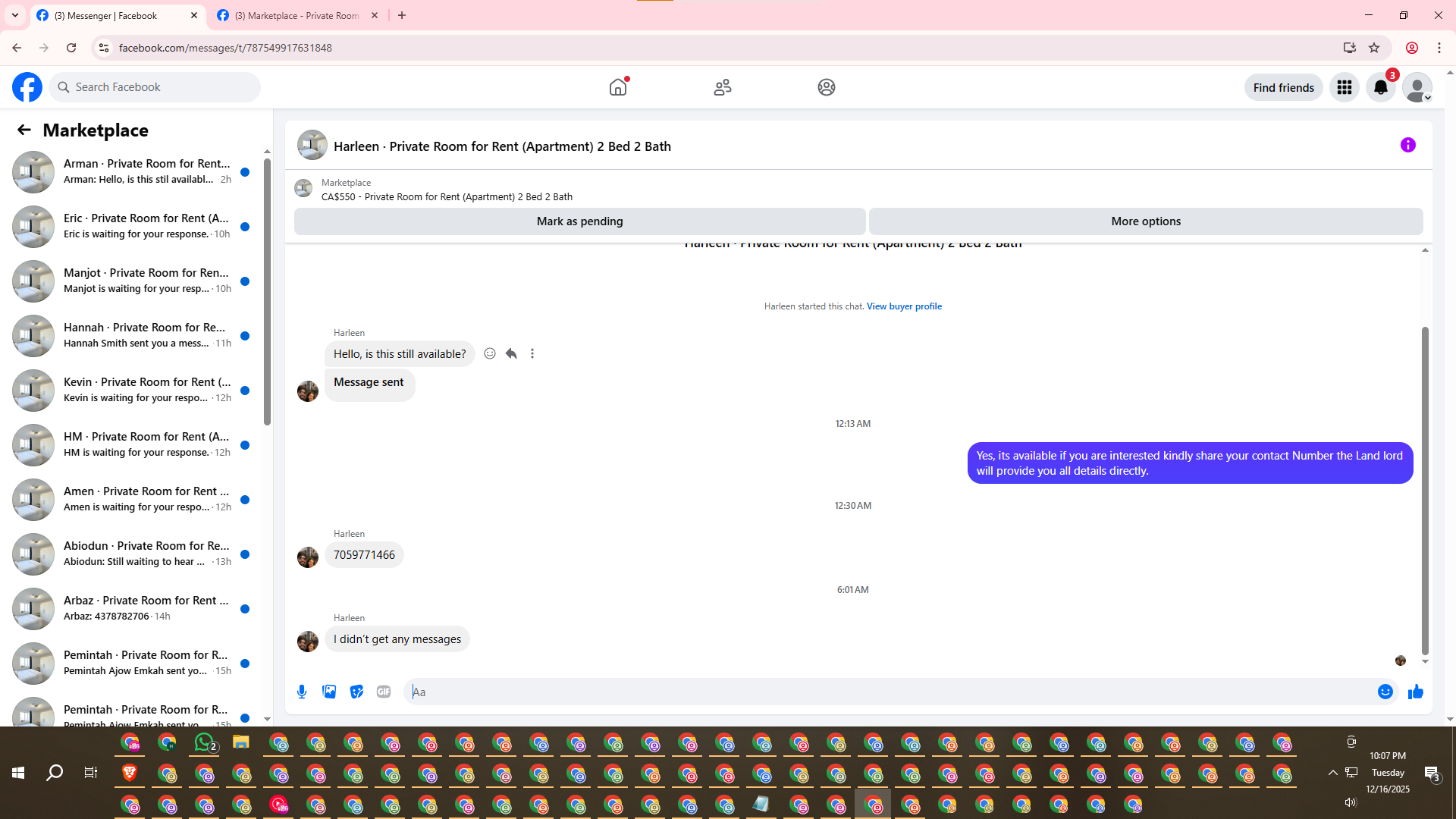Viewport: 1456px width, 819px height.
Task: Open the emoji picker in message box
Action: click(1385, 692)
